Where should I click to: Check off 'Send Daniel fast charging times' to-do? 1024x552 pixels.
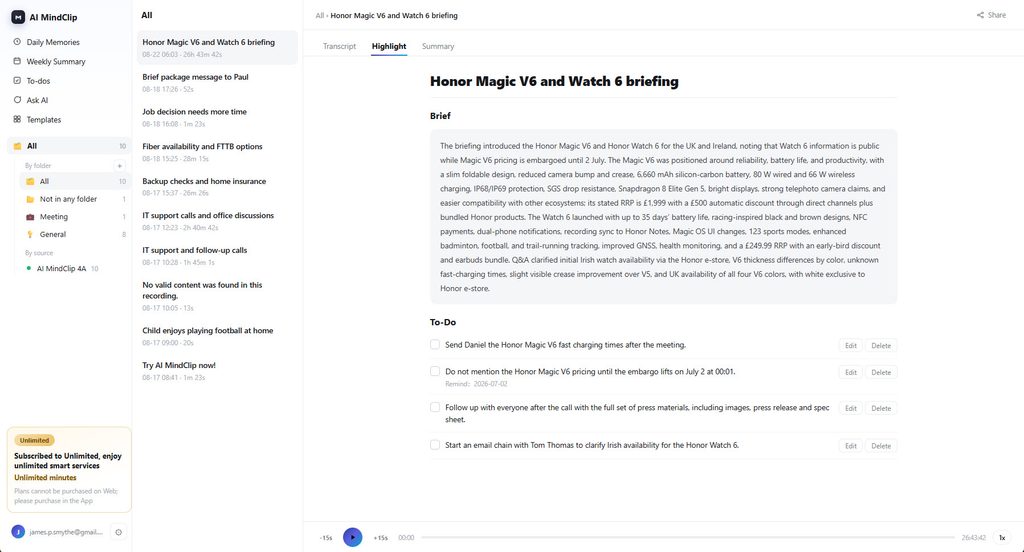(435, 344)
